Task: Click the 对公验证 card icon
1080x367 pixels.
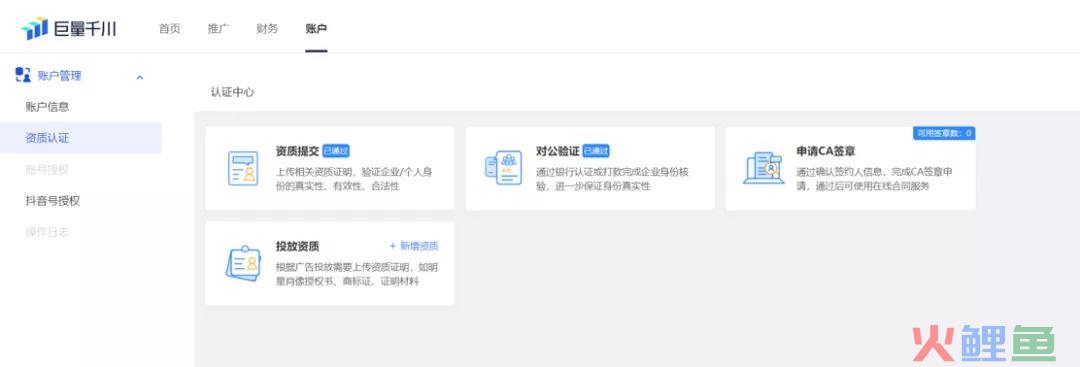Action: [503, 168]
